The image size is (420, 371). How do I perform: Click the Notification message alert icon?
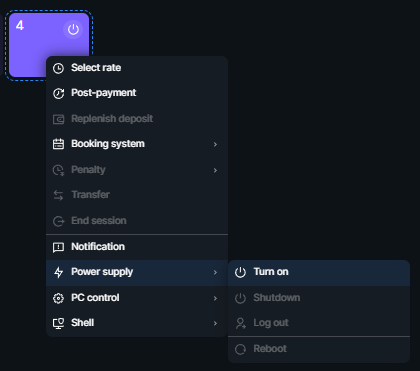[x=58, y=247]
